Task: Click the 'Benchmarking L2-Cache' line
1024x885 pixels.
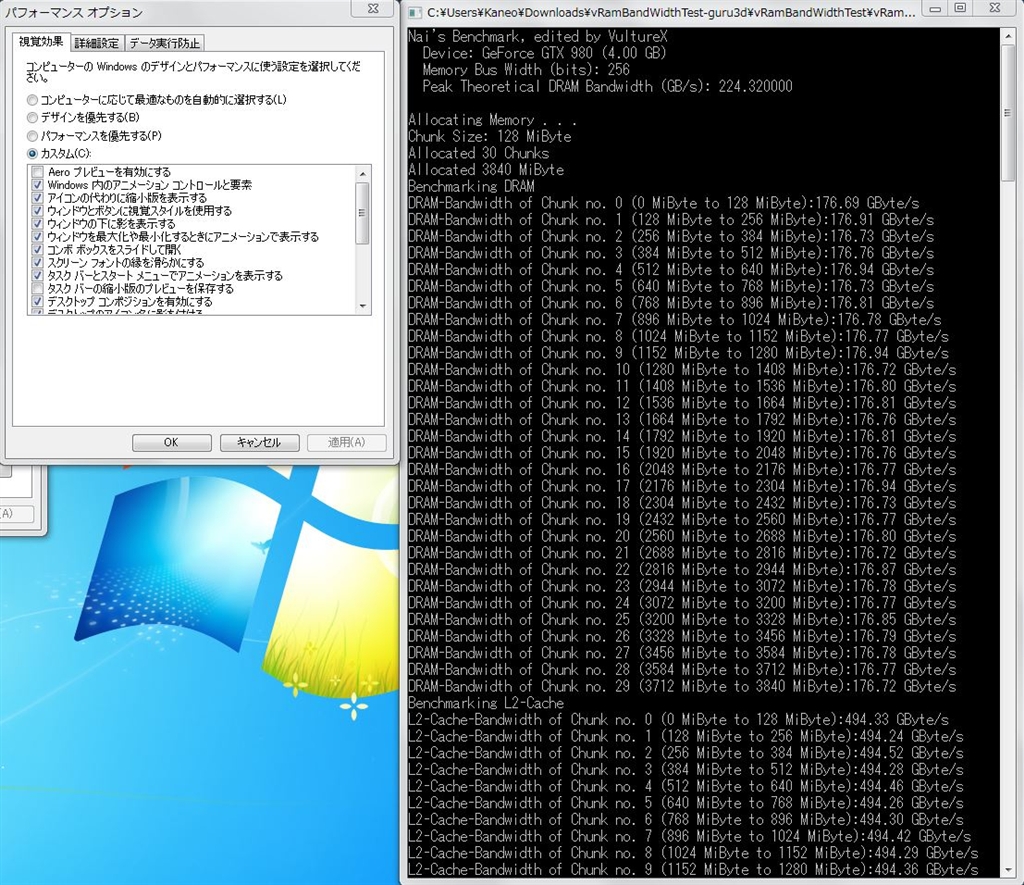Action: pos(486,703)
